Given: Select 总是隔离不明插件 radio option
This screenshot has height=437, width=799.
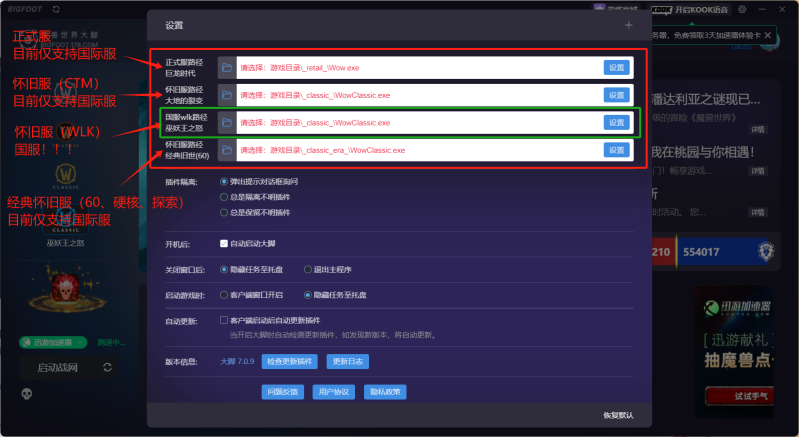Looking at the screenshot, I should (x=224, y=197).
